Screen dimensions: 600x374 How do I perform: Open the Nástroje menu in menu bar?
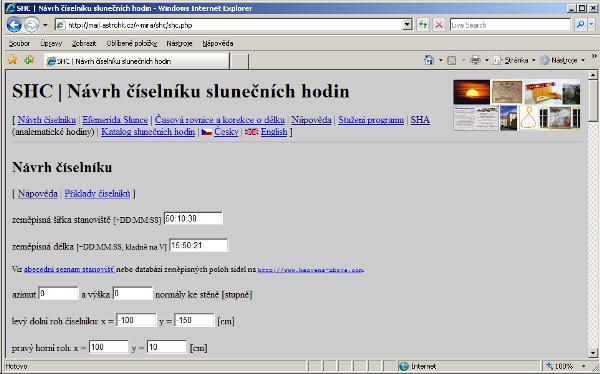tap(179, 44)
